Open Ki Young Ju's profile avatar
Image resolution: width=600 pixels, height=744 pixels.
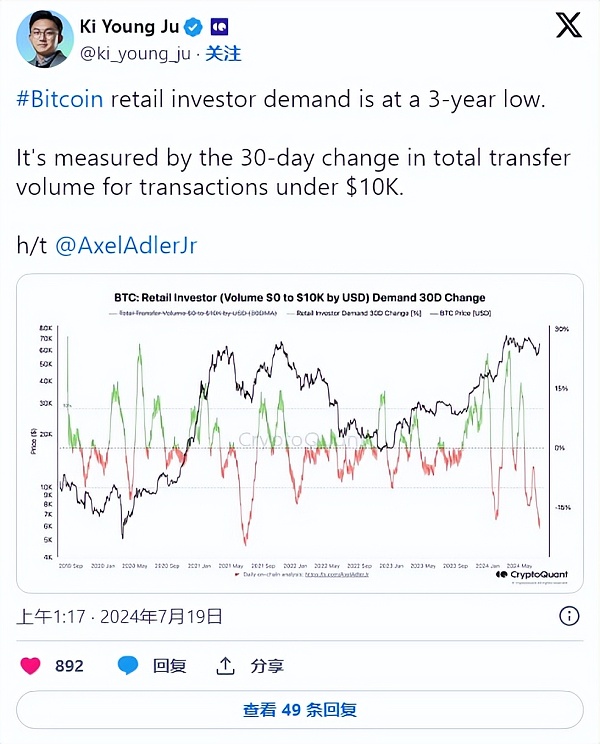point(45,39)
